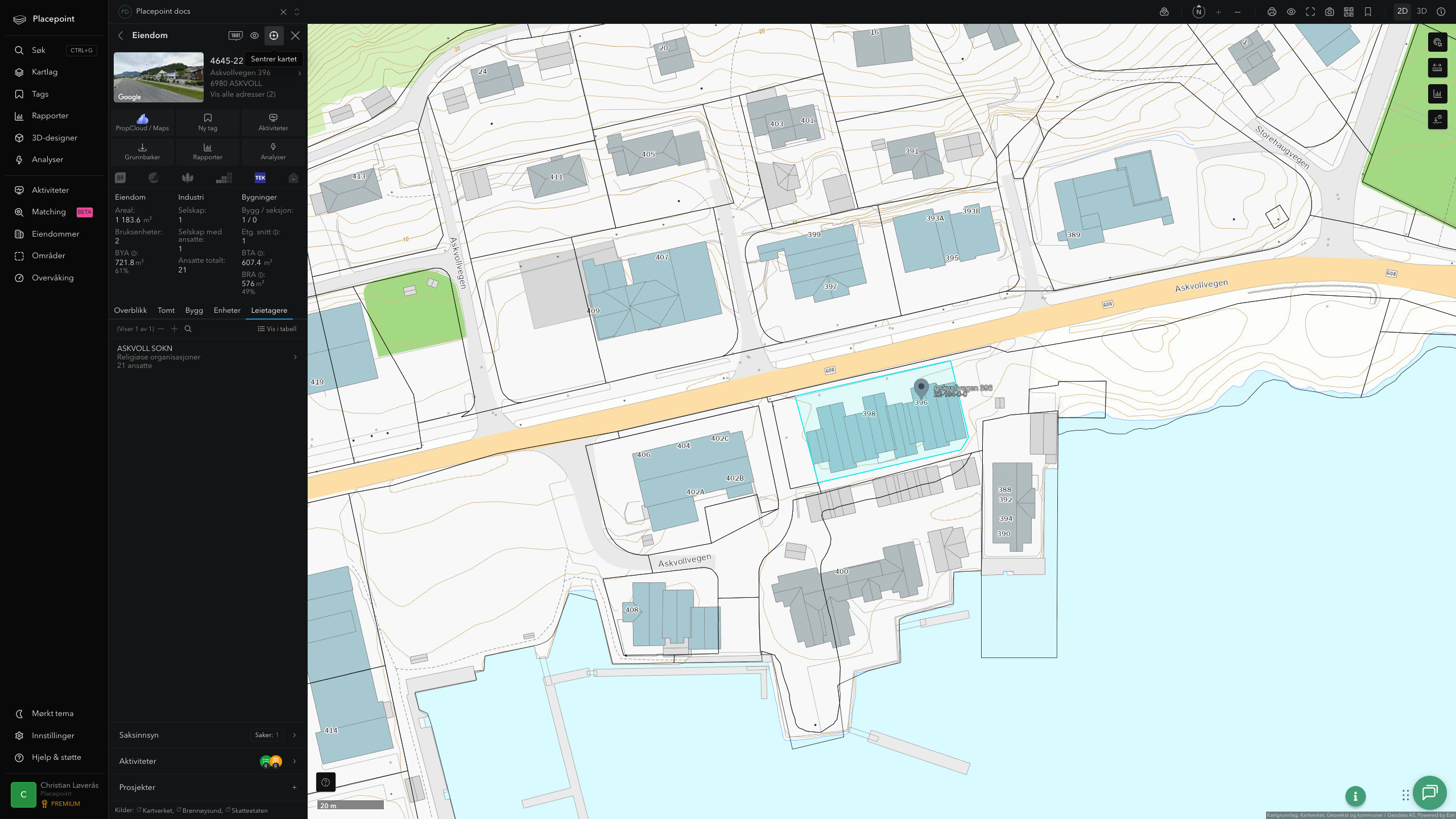Expand the Placepoint docs workspace switcher arrows
1456x819 pixels.
click(x=297, y=12)
